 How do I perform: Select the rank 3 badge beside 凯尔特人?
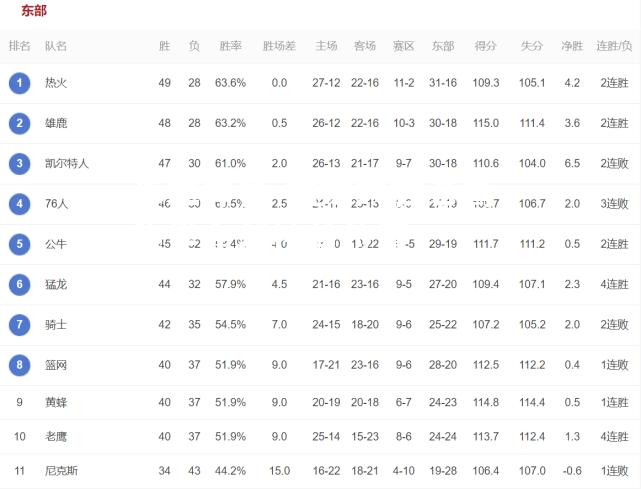pos(20,164)
